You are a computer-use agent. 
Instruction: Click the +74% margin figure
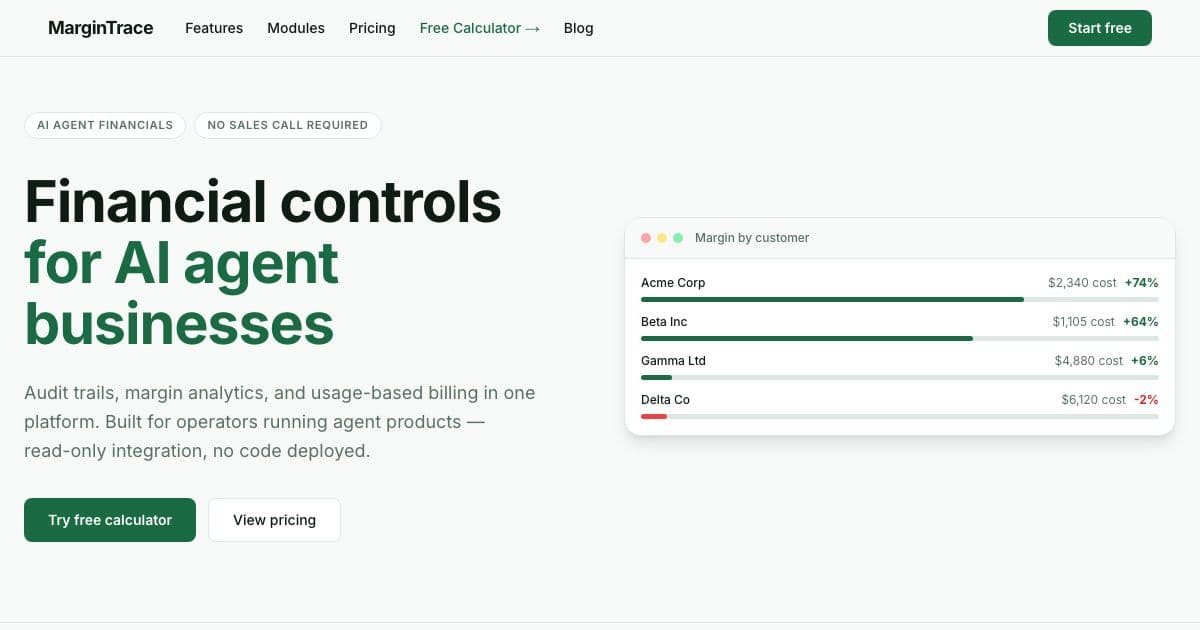1142,283
